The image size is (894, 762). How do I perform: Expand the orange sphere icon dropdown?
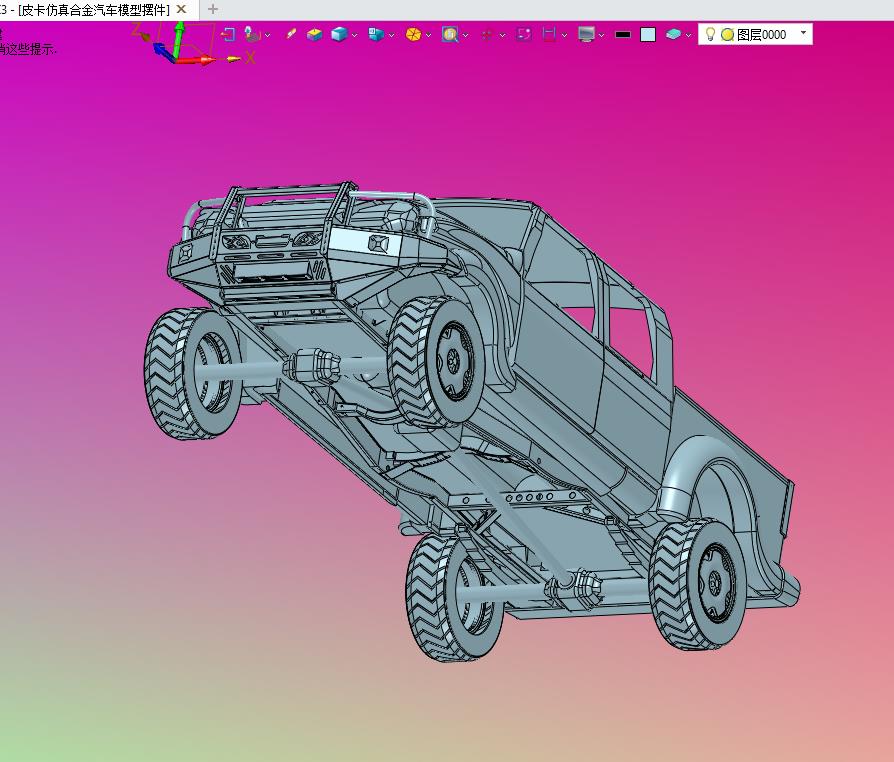[x=428, y=35]
